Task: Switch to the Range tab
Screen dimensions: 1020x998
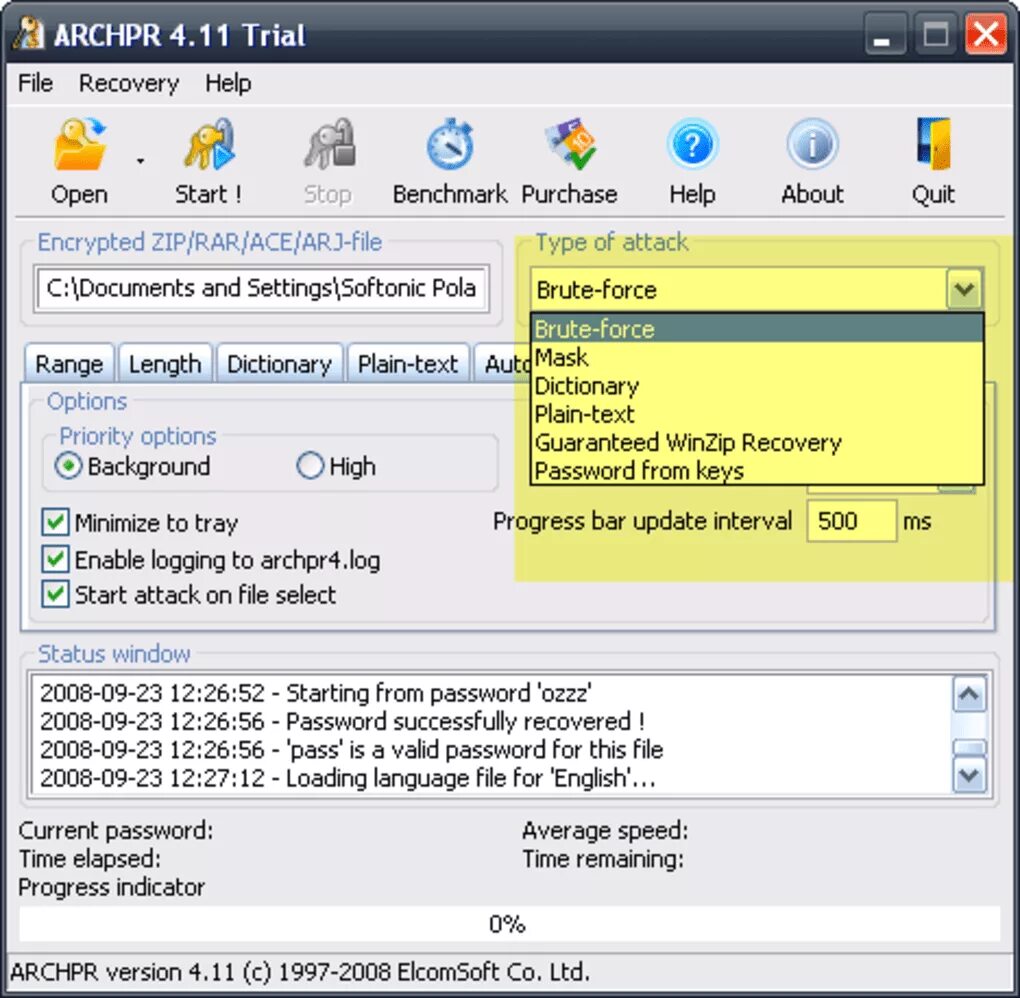Action: pyautogui.click(x=69, y=364)
